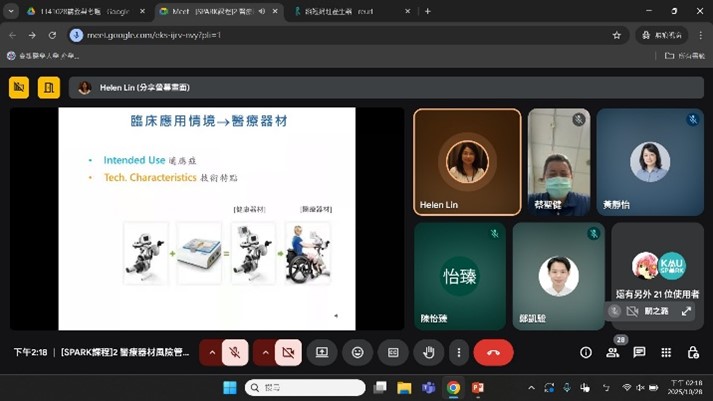Open the activities panel
This screenshot has width=713, height=401.
point(666,352)
